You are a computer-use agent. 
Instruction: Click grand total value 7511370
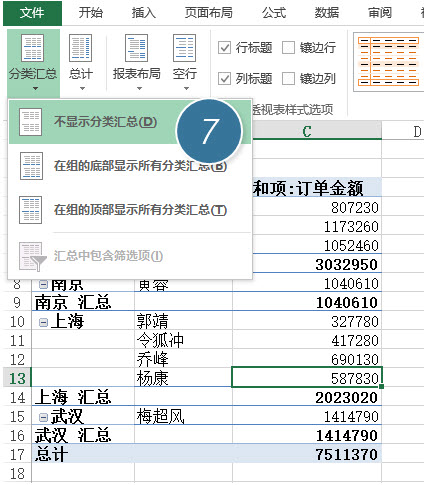pos(307,455)
